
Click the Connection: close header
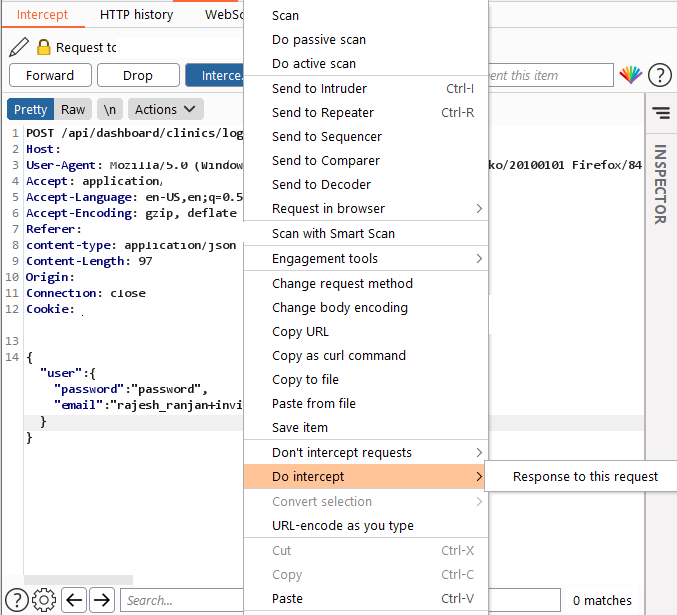click(x=86, y=293)
